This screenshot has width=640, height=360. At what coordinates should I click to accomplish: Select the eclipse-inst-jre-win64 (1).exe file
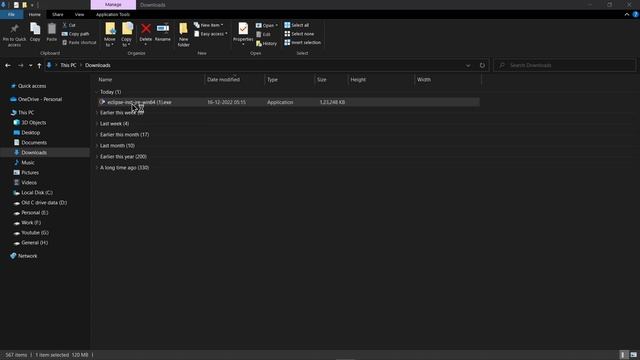pyautogui.click(x=289, y=102)
